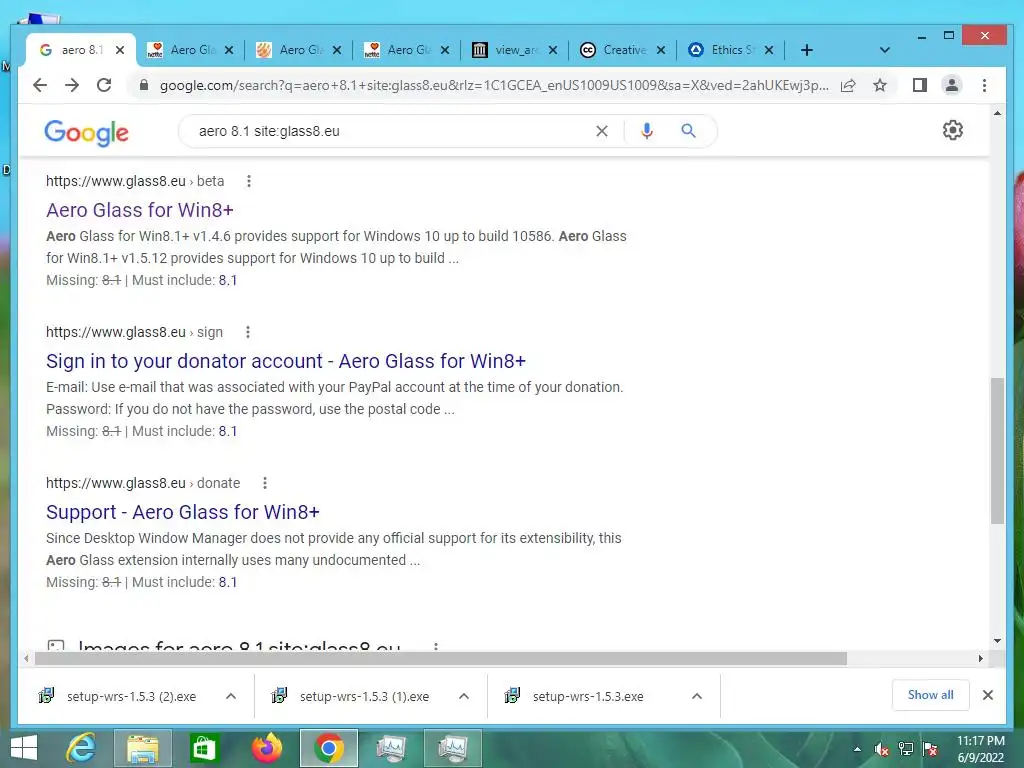View site information padlock icon

point(144,85)
